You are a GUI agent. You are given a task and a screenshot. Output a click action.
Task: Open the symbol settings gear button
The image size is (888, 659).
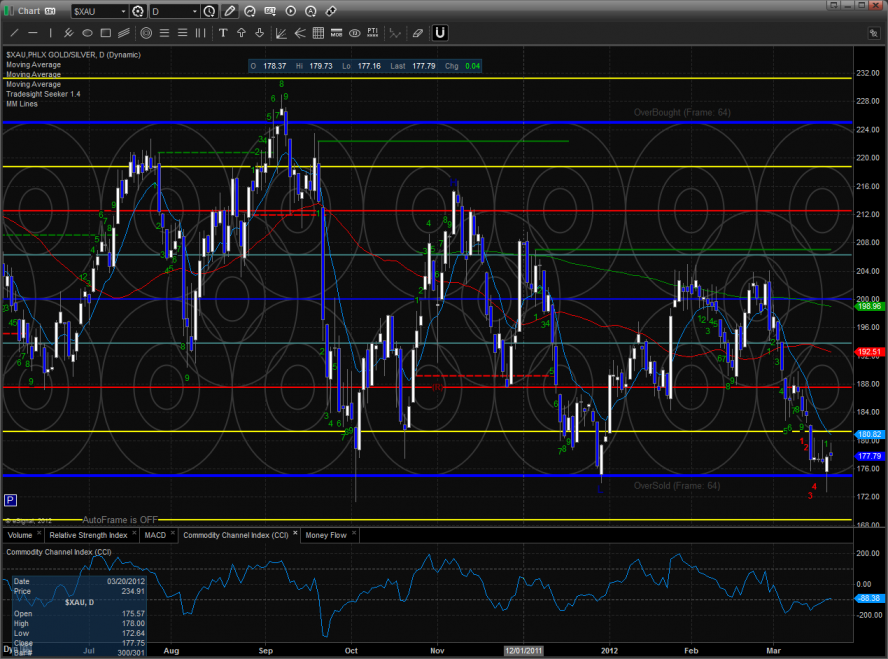click(139, 12)
